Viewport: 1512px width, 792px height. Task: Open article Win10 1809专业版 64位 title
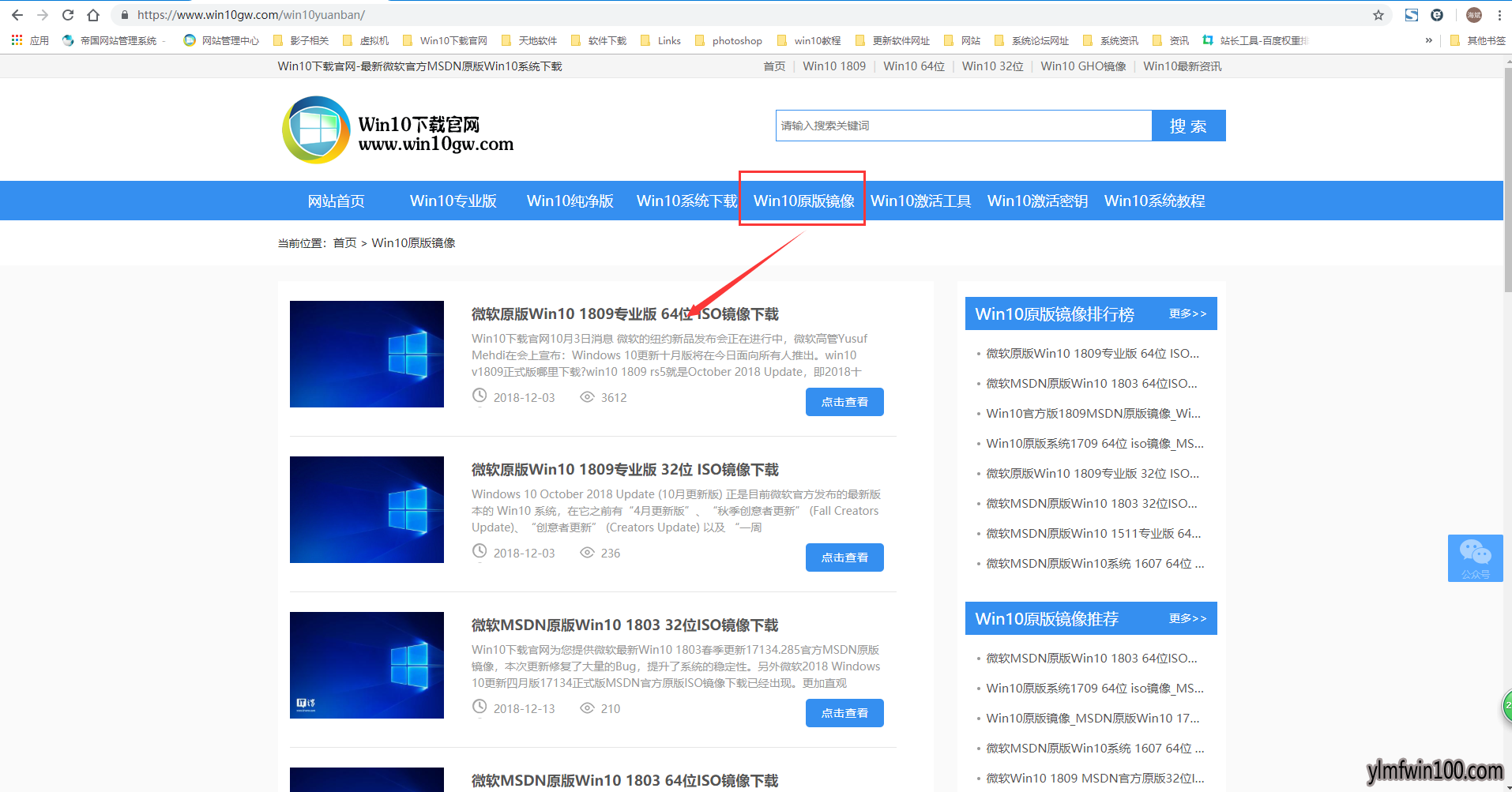tap(625, 314)
